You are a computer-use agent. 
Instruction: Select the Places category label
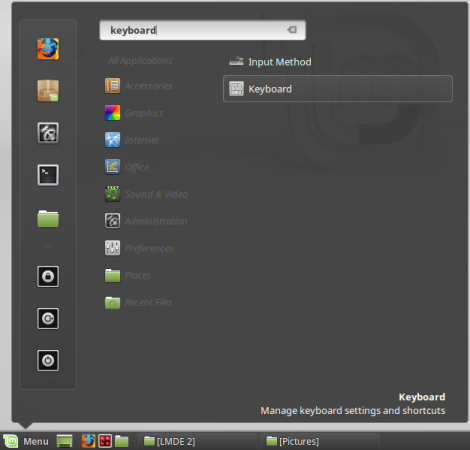click(x=138, y=275)
